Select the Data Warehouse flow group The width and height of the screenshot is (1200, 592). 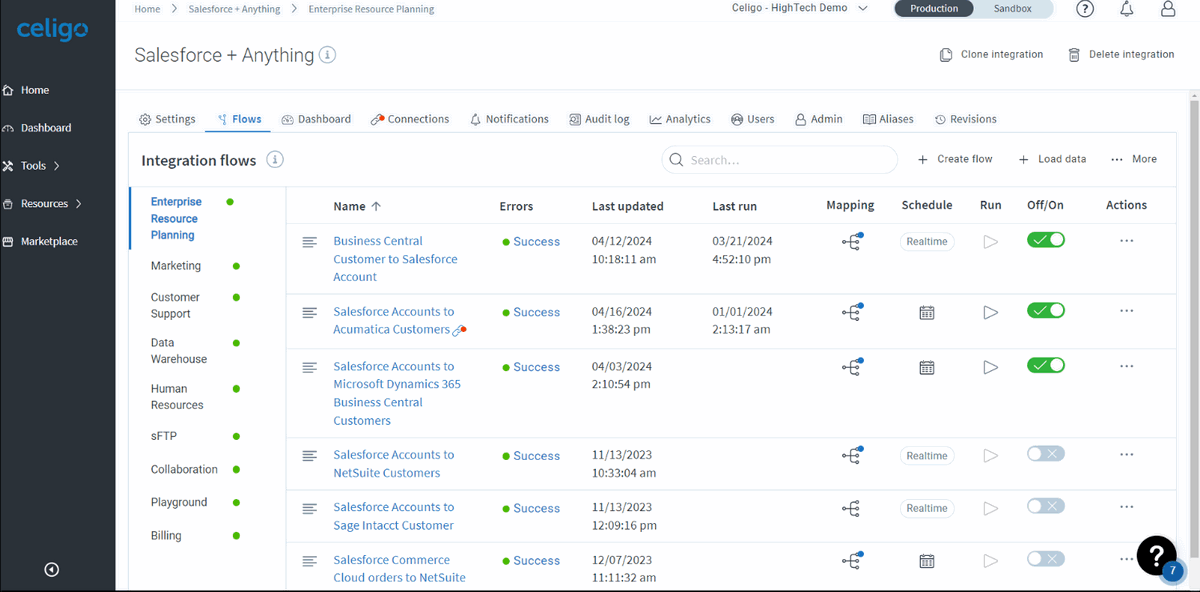coord(179,351)
